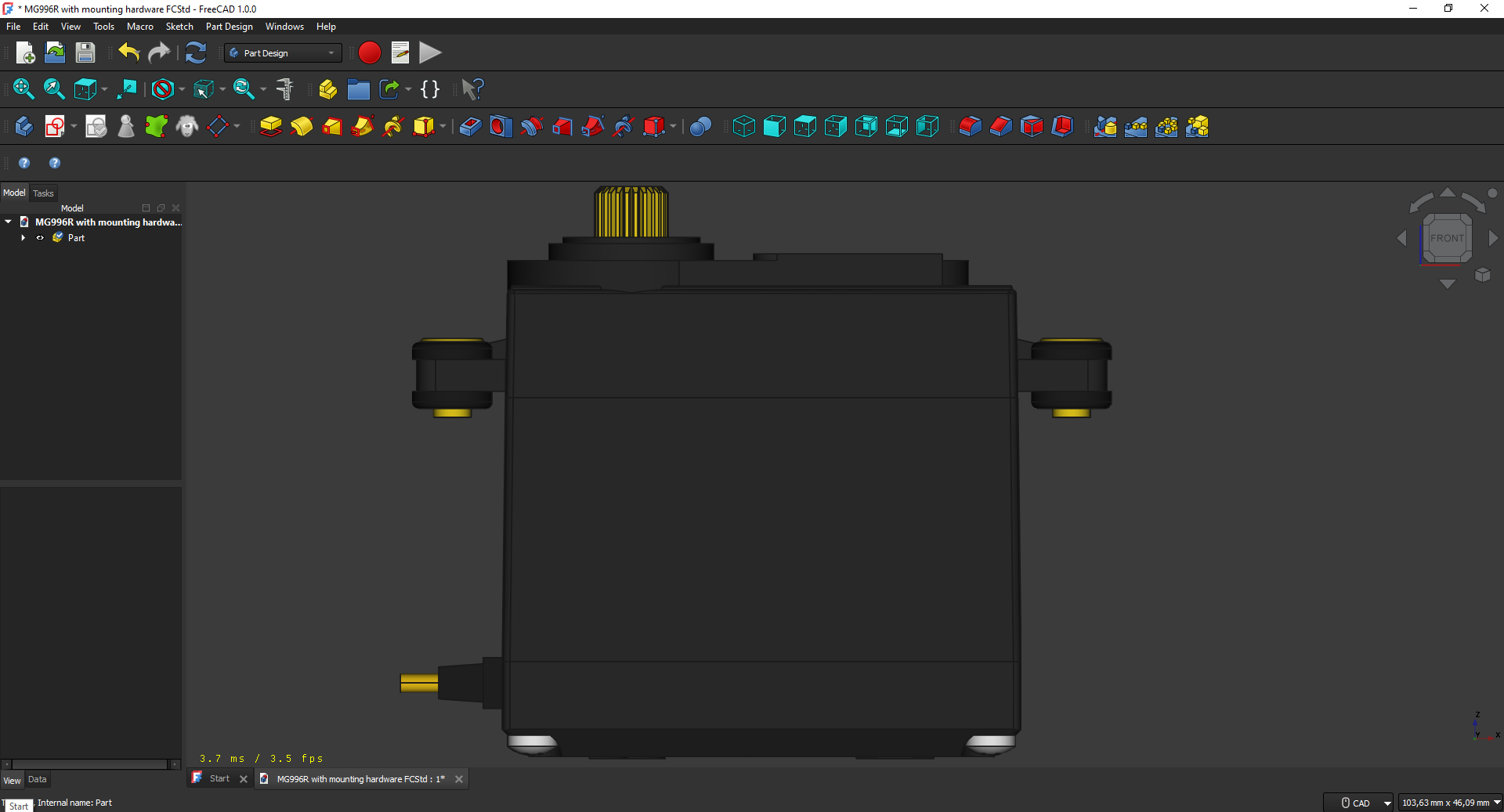Select the Chamfer tool
The width and height of the screenshot is (1504, 812).
(x=1000, y=126)
